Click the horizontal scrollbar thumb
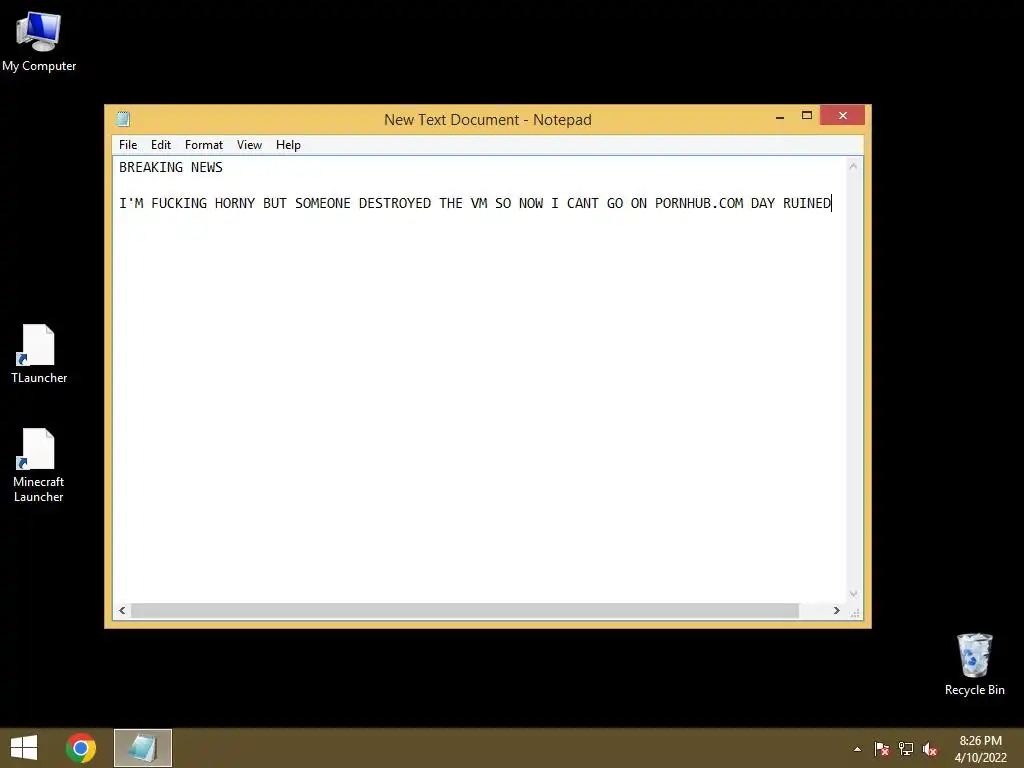This screenshot has height=768, width=1024. click(x=465, y=611)
